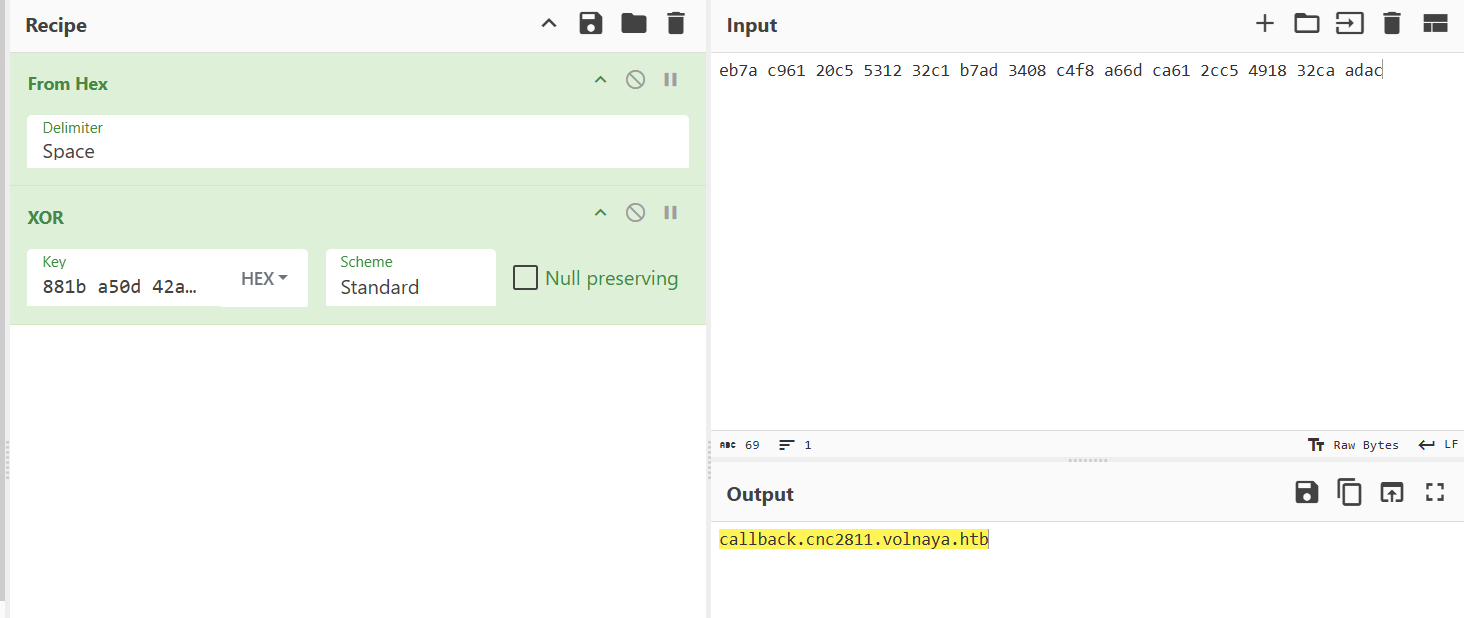Screen dimensions: 1464x618
Task: Collapse the Recipe pane
Action: [x=549, y=23]
